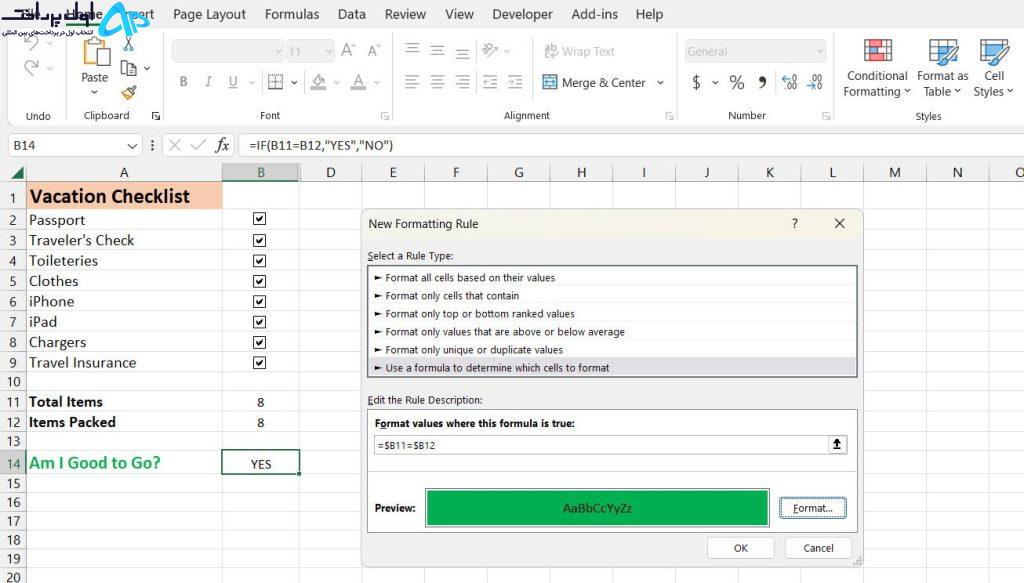Click the Orientation text angle icon

[490, 50]
